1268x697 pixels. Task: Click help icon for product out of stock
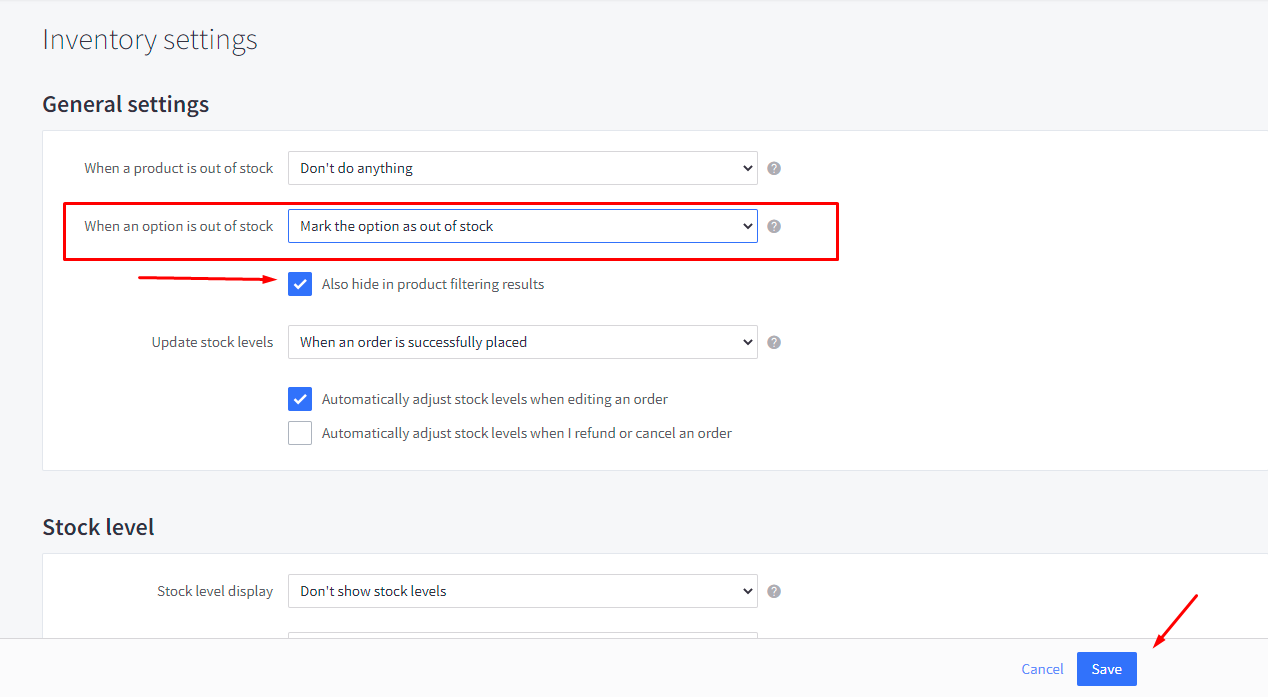pos(774,168)
